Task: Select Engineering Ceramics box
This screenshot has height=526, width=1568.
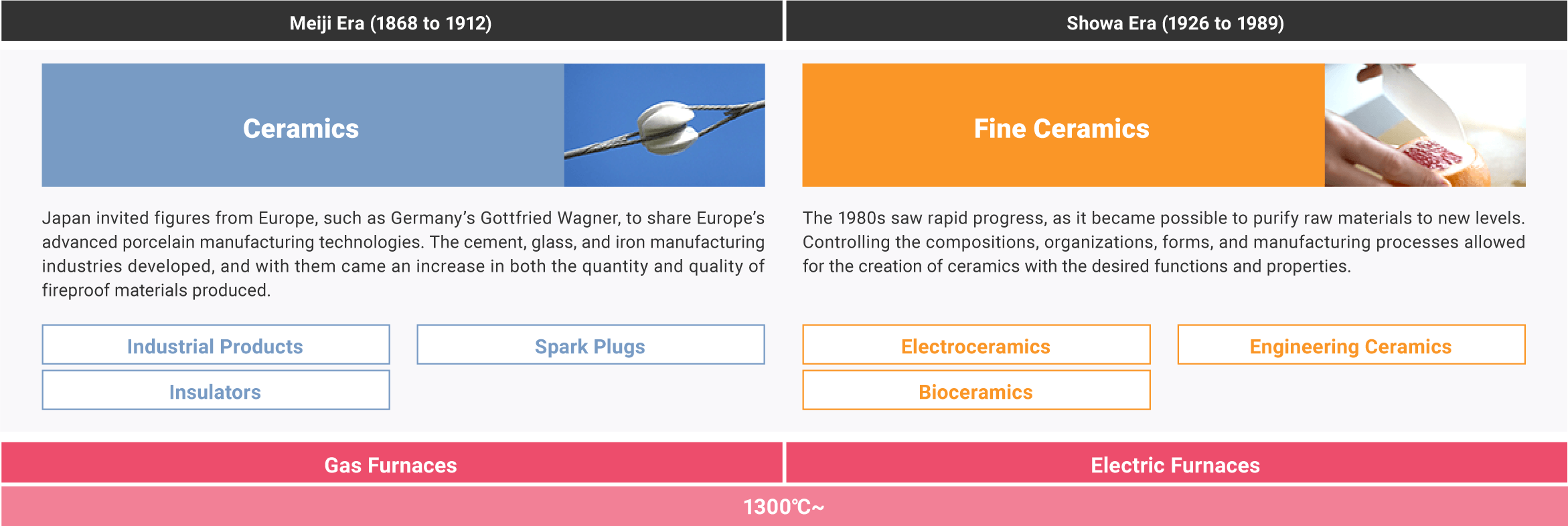Action: [1351, 345]
